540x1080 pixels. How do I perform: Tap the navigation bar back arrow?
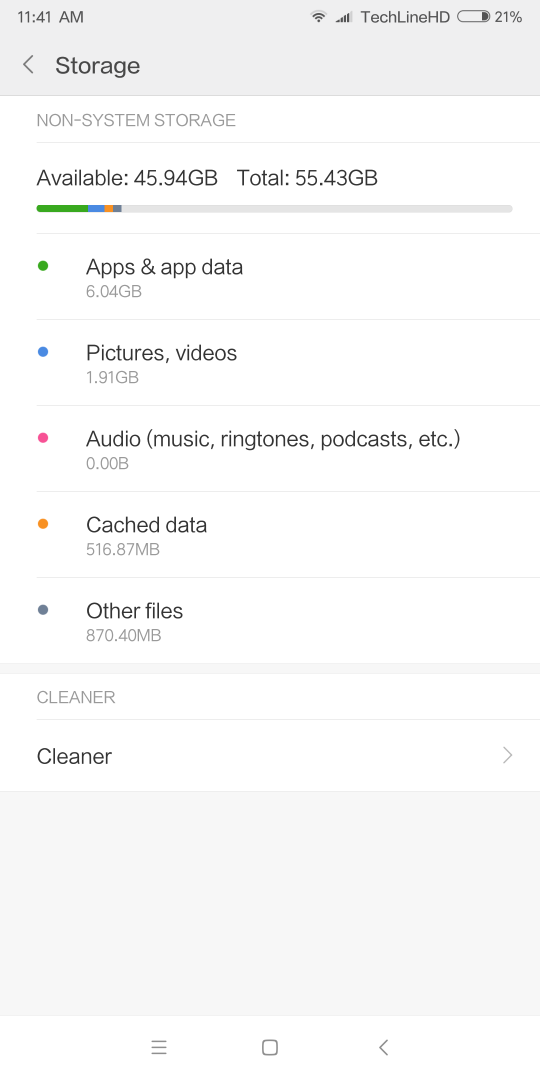[x=384, y=1048]
